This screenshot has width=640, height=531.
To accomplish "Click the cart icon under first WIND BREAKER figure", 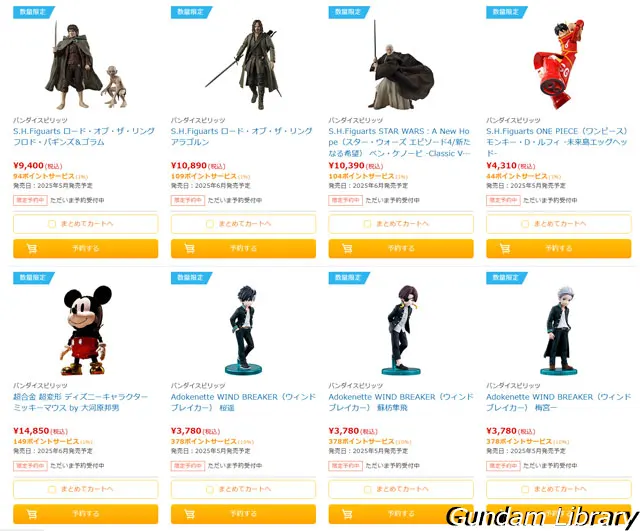I will click(189, 514).
